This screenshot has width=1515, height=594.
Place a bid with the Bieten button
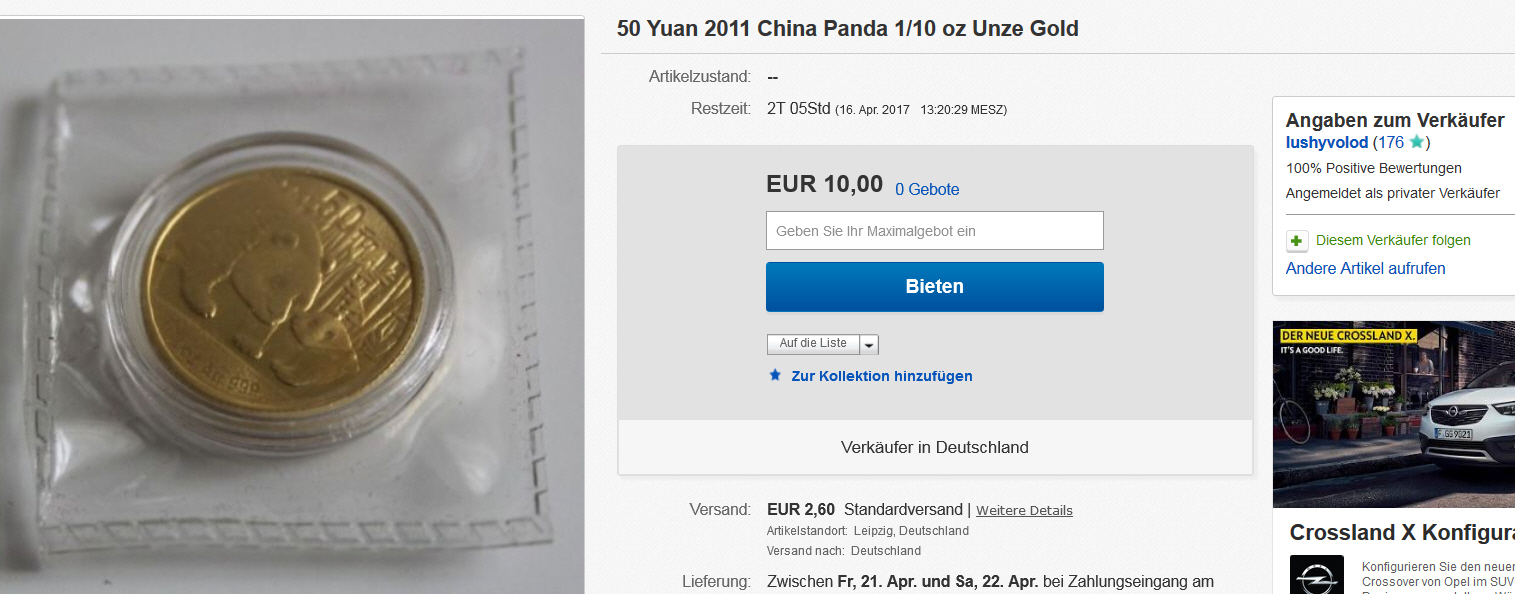935,287
